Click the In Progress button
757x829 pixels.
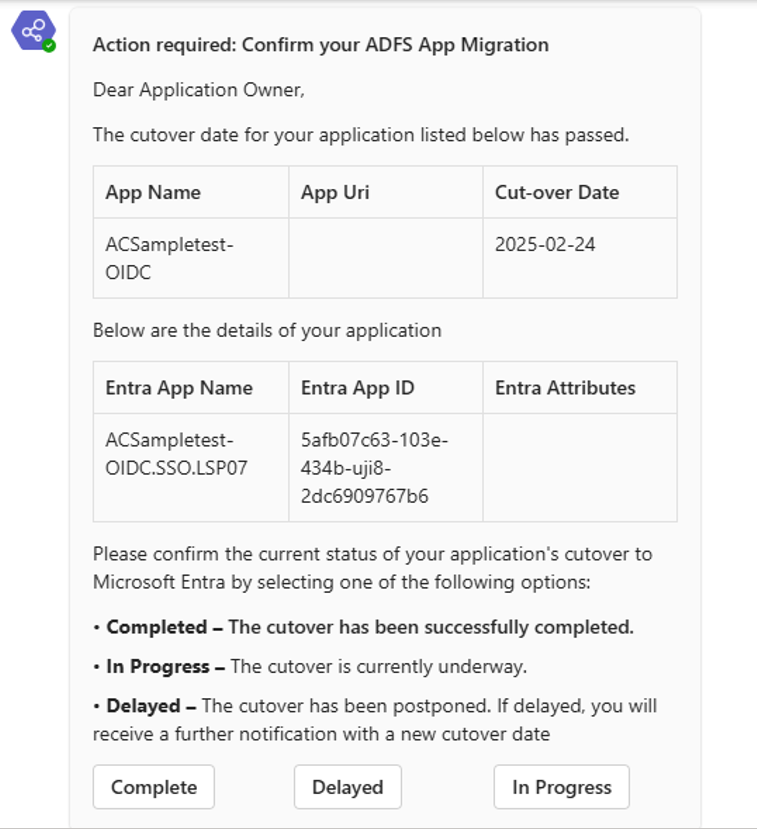(562, 787)
